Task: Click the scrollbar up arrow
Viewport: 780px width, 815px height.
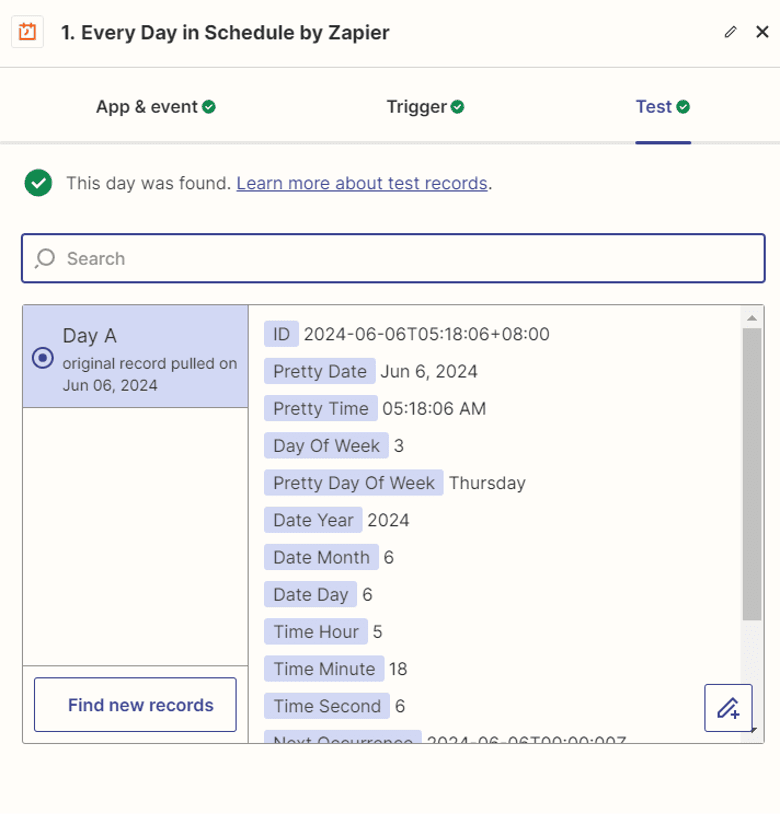Action: [x=752, y=318]
